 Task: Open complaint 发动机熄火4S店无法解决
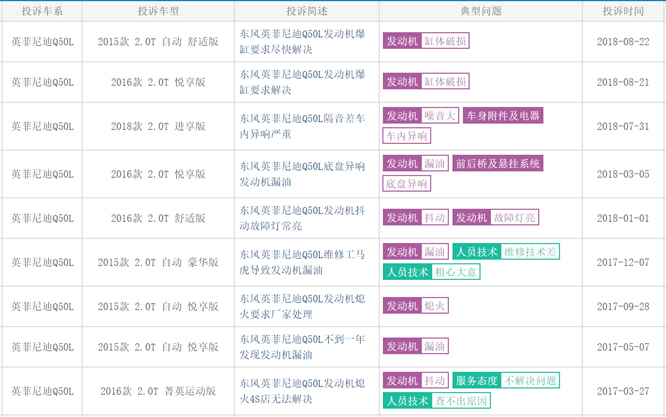pyautogui.click(x=302, y=391)
